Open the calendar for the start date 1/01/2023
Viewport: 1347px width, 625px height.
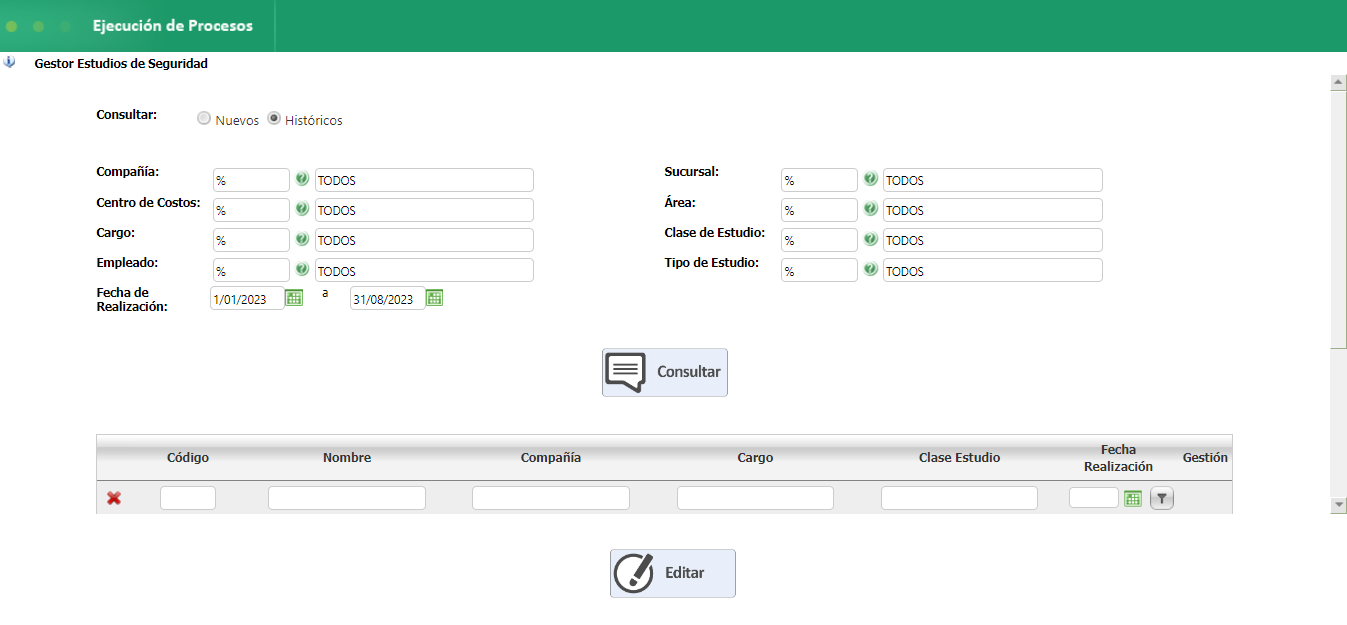point(294,298)
